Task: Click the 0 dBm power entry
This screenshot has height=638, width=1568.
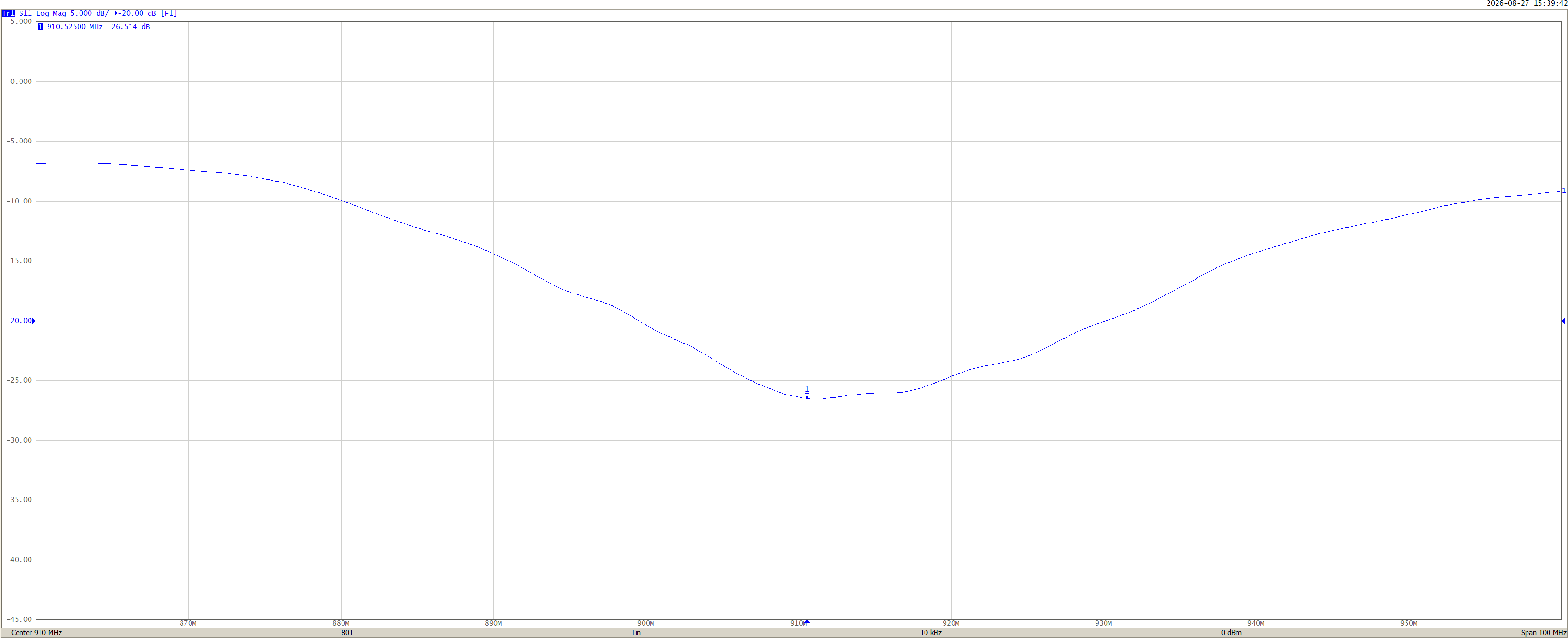Action: (x=1231, y=633)
